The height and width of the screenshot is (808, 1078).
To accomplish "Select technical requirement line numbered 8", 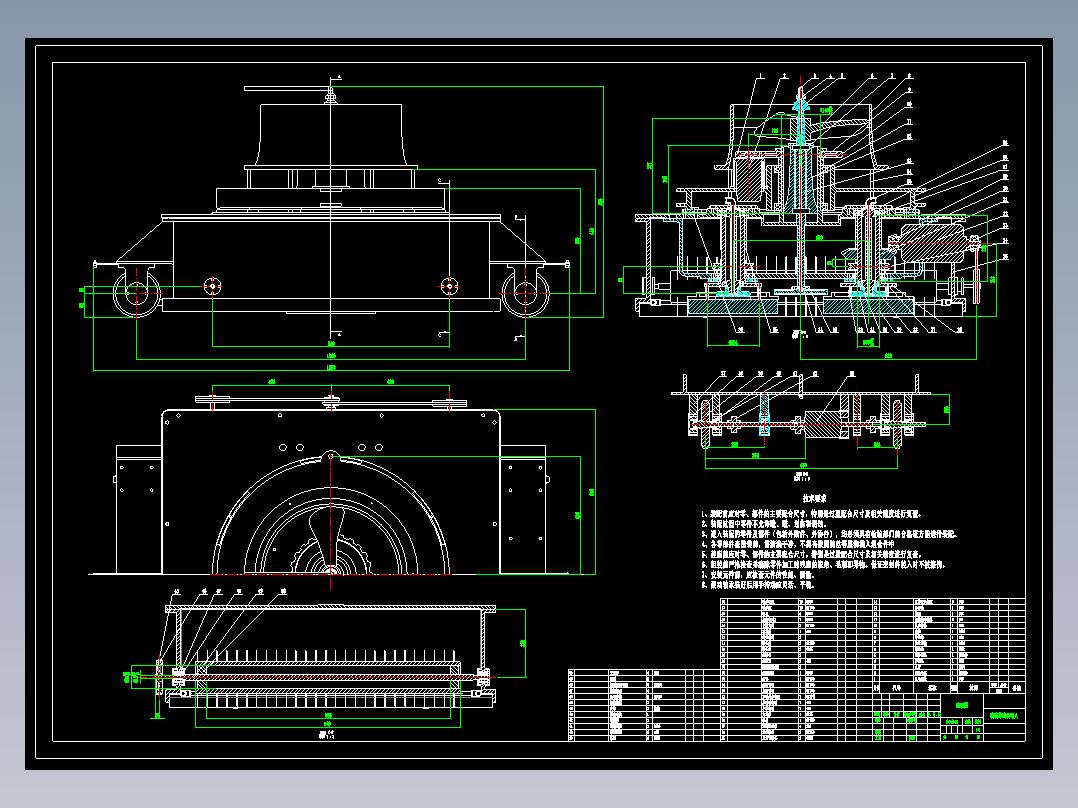I will (x=758, y=585).
